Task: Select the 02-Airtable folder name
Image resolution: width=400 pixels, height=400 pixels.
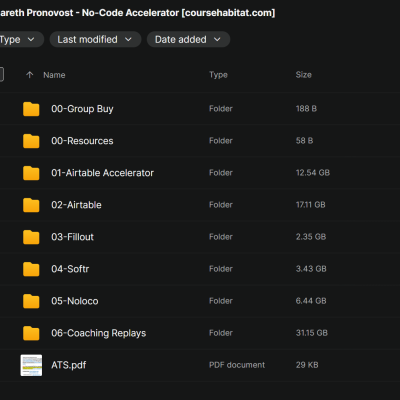Action: coord(76,205)
